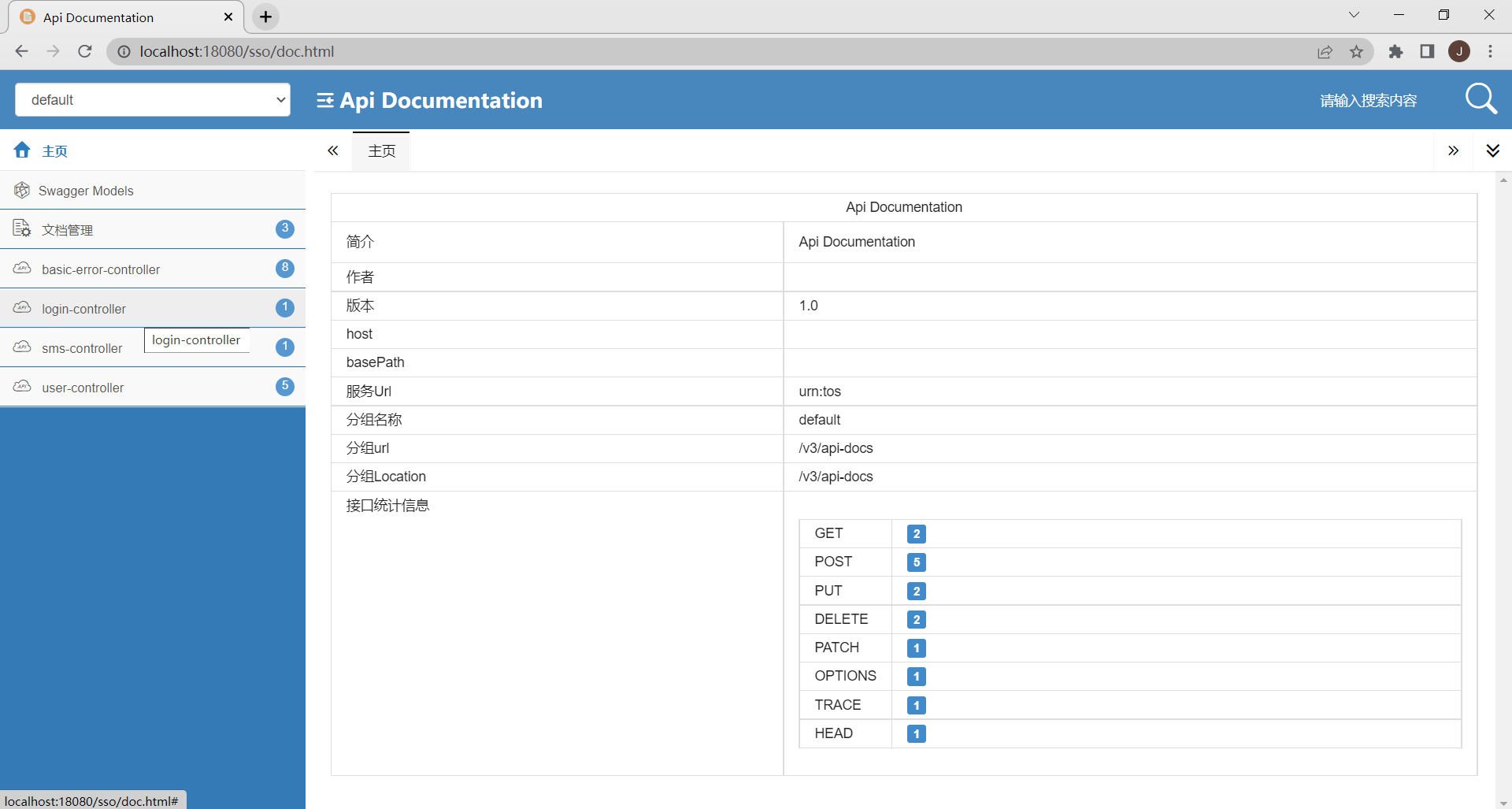Click the PUT count badge
This screenshot has height=809, width=1512.
click(916, 591)
